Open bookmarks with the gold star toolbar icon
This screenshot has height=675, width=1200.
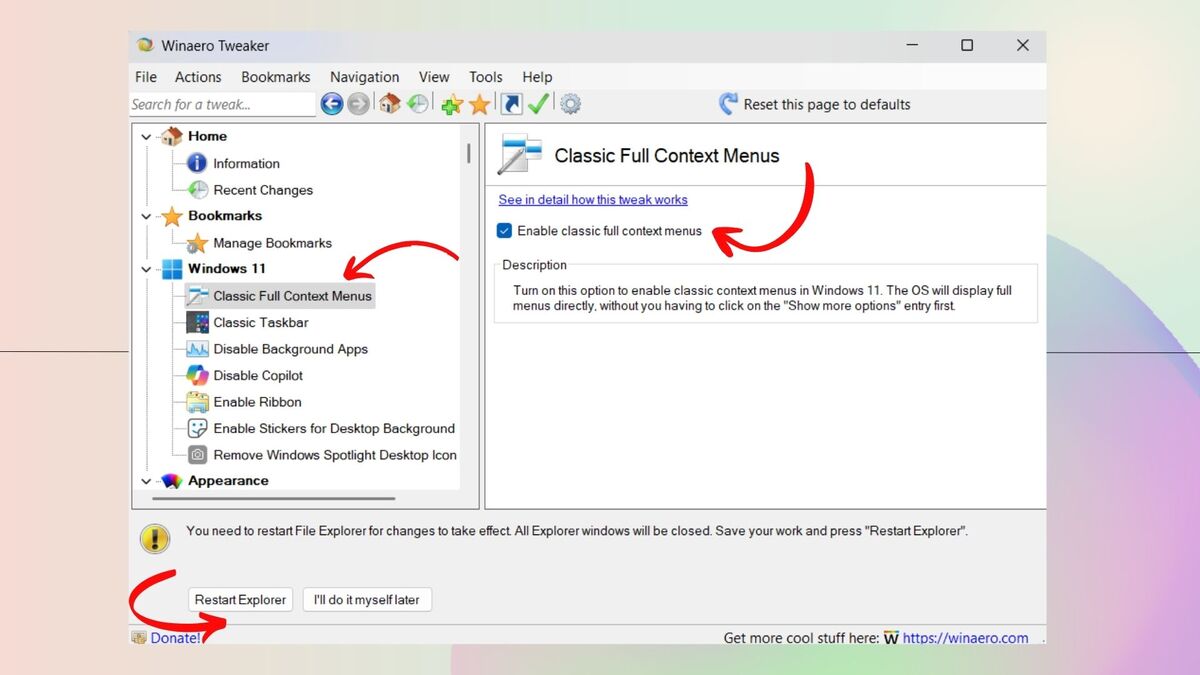pyautogui.click(x=480, y=104)
